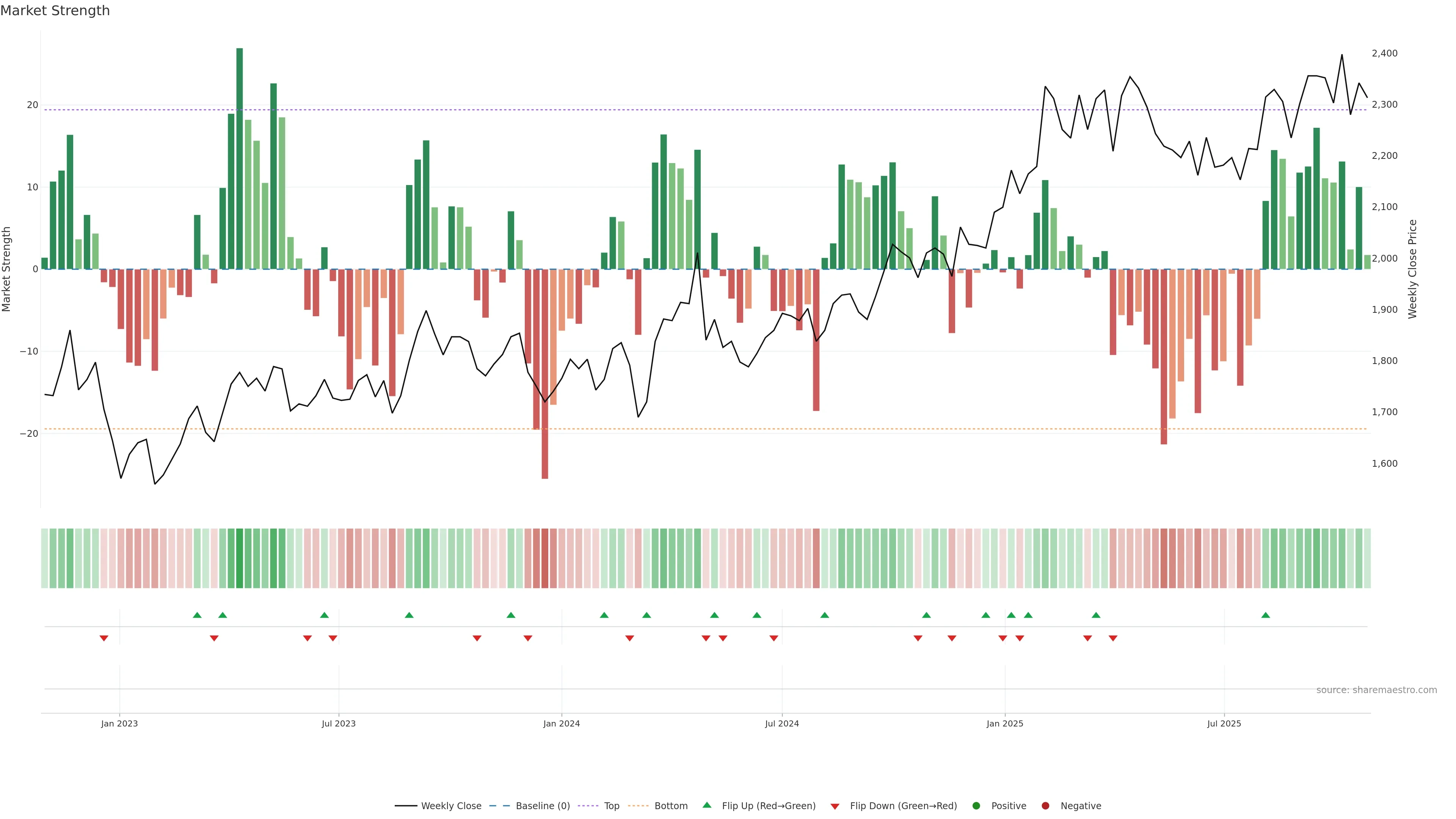
Task: Click the first red flip-down marker before Jan 2023
Action: (x=104, y=638)
